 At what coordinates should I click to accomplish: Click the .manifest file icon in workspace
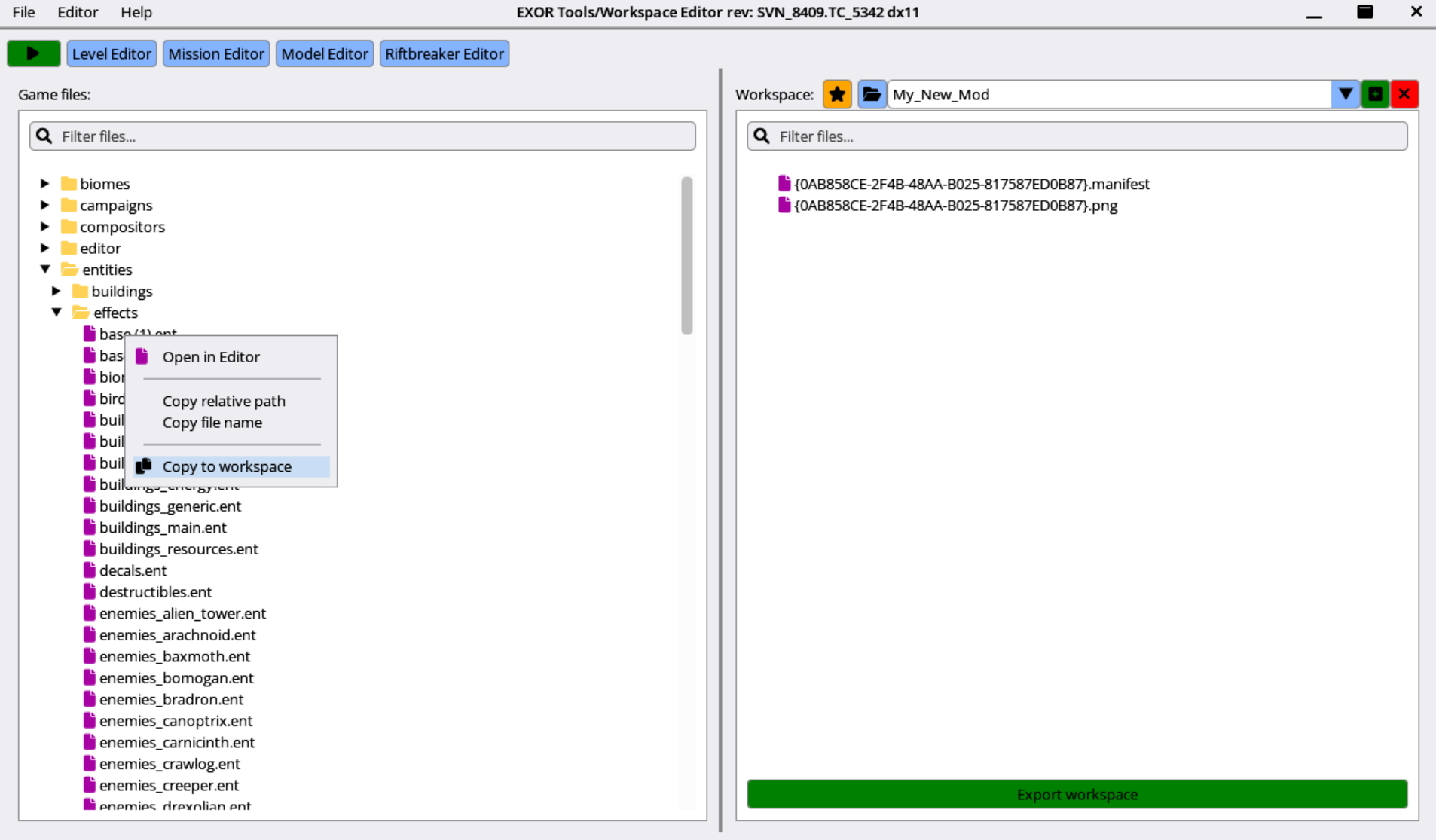pos(784,183)
